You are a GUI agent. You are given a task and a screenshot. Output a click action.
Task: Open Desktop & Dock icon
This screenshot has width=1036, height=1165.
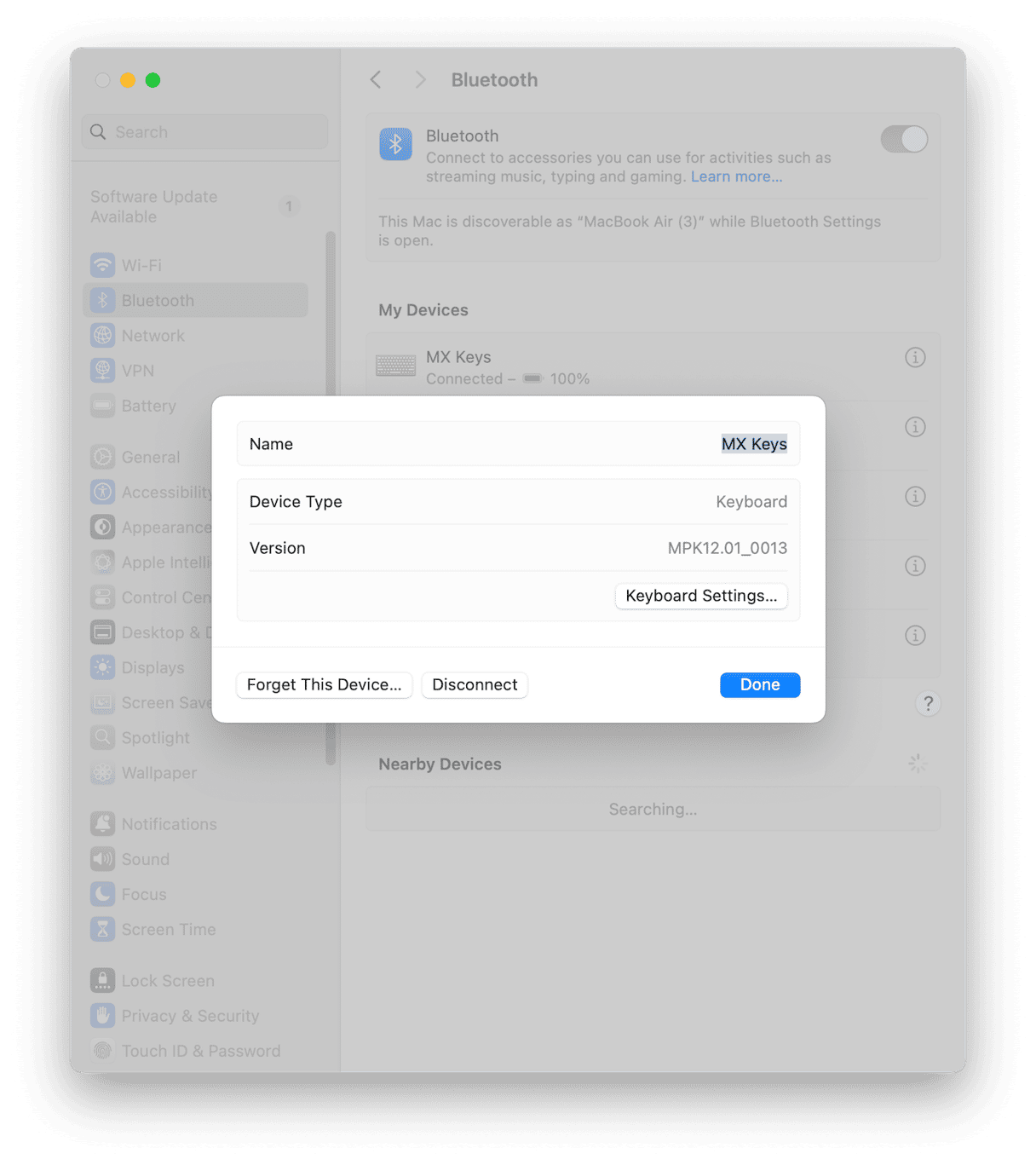pos(102,632)
